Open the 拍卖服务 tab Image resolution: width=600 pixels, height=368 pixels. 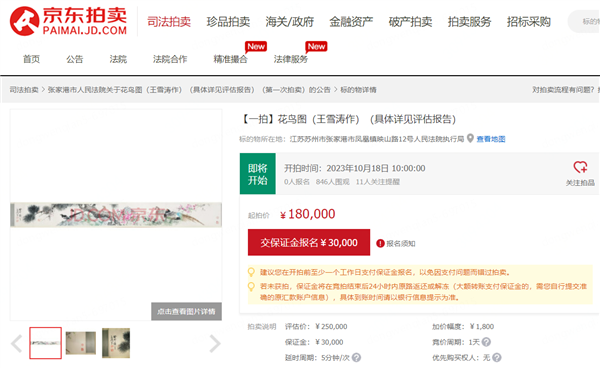[x=470, y=22]
